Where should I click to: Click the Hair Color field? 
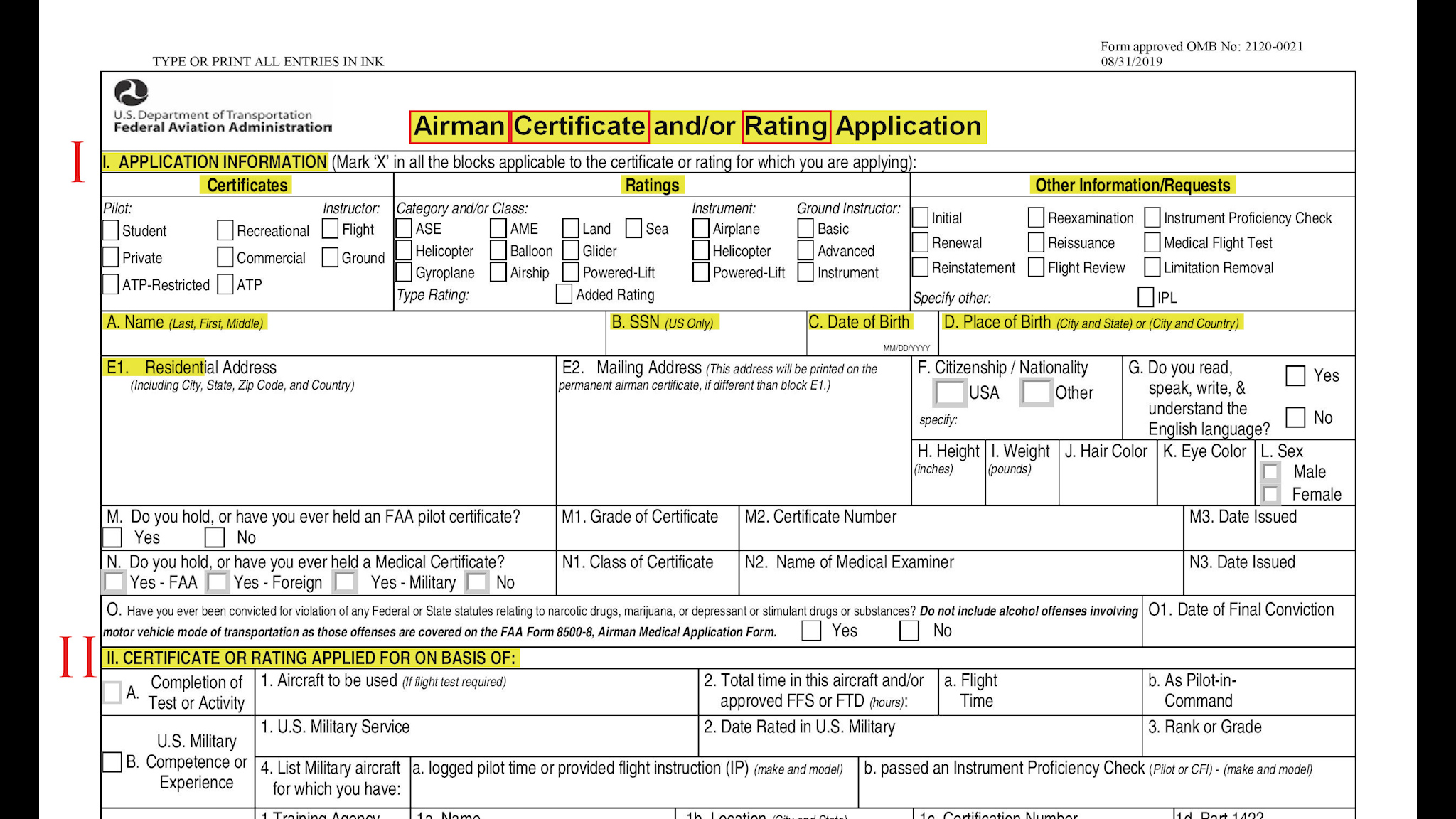[1108, 473]
